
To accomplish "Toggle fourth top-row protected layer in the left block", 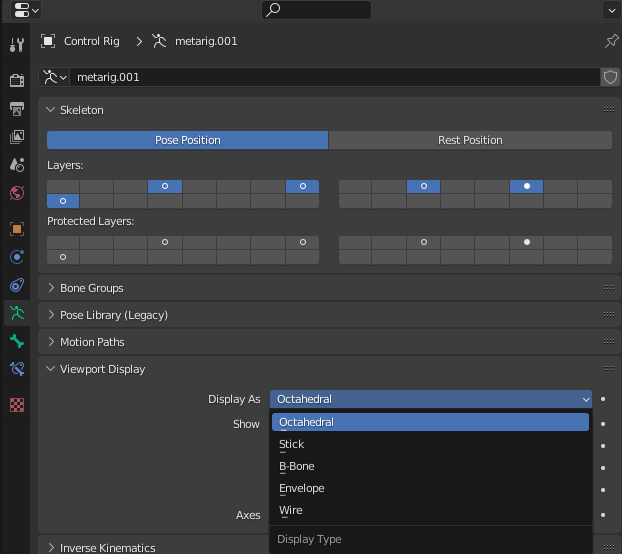I will coord(165,242).
